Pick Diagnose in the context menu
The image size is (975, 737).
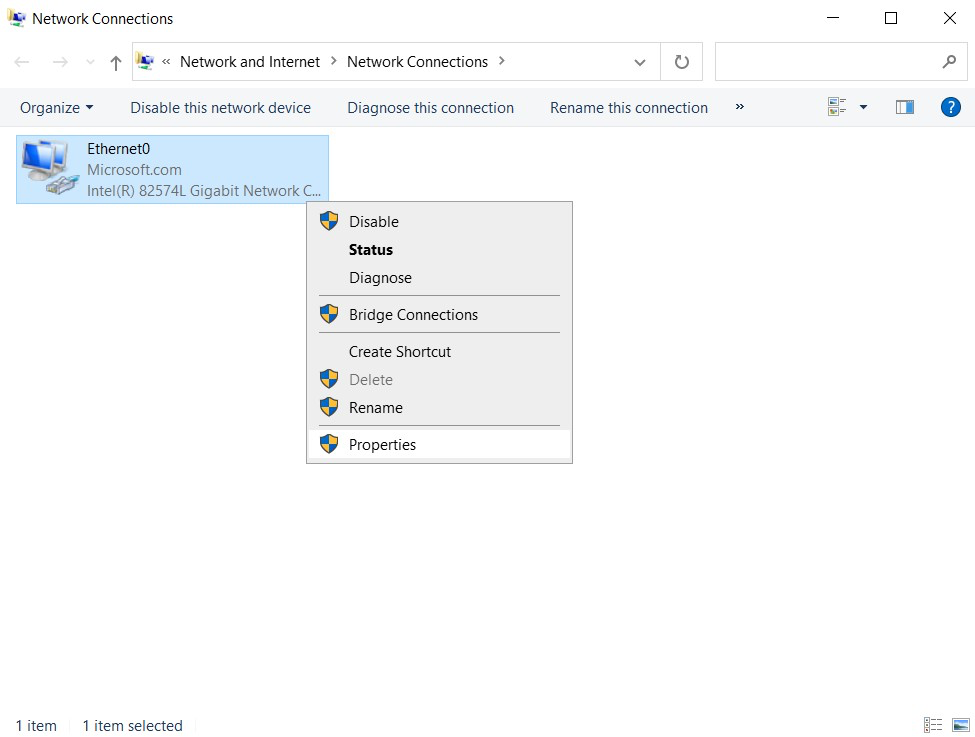tap(439, 277)
